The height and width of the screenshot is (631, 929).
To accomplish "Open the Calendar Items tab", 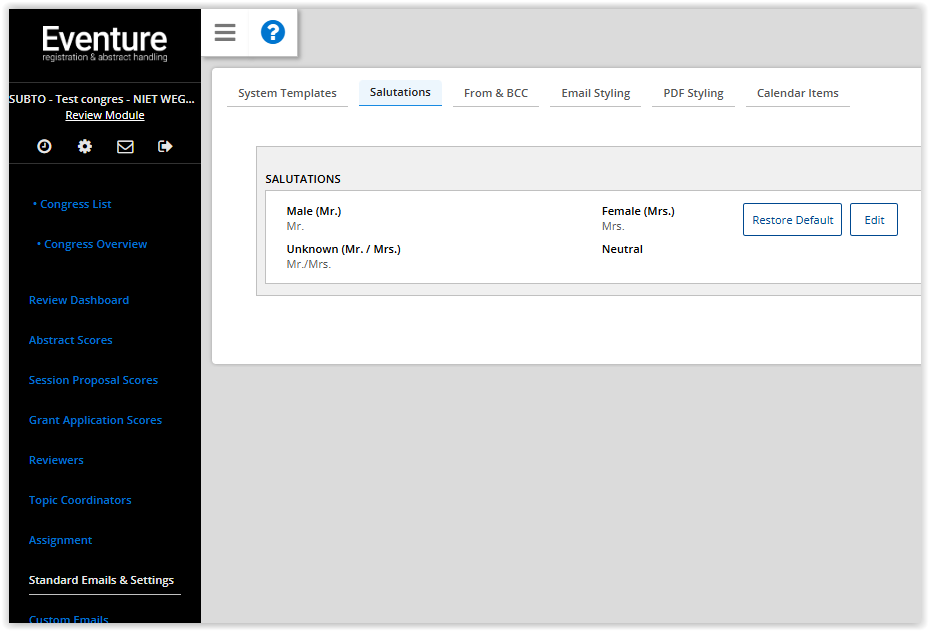I will click(x=797, y=93).
